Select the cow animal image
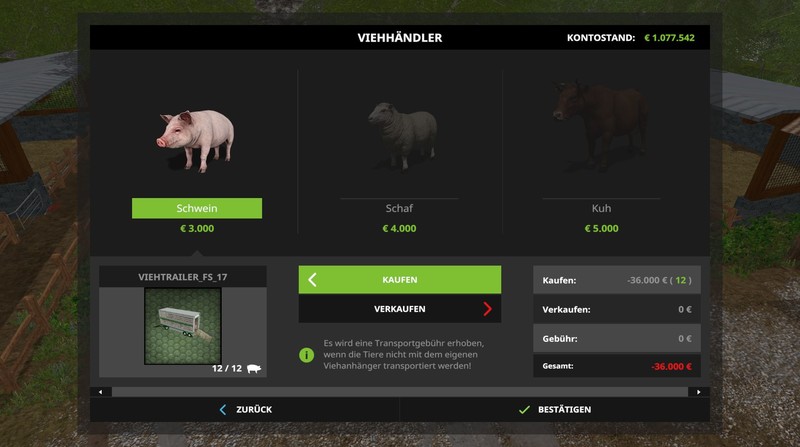 coord(601,125)
